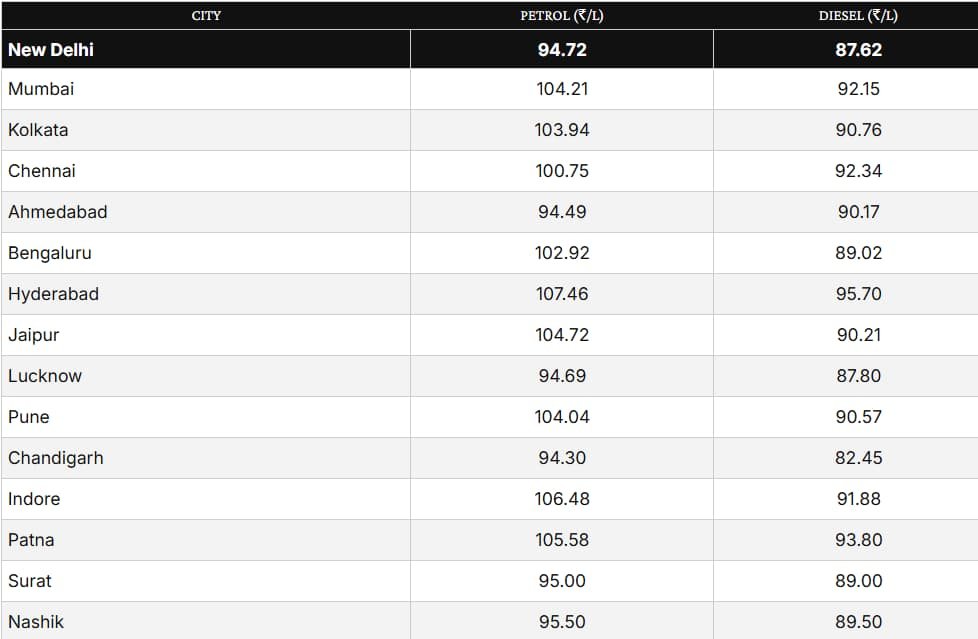Select Nashik petrol price 95.50
Screen dimensions: 978x639
[x=562, y=622]
